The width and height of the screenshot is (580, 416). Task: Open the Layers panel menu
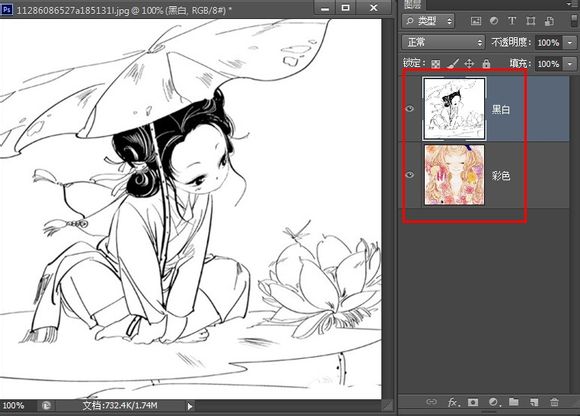(x=573, y=4)
